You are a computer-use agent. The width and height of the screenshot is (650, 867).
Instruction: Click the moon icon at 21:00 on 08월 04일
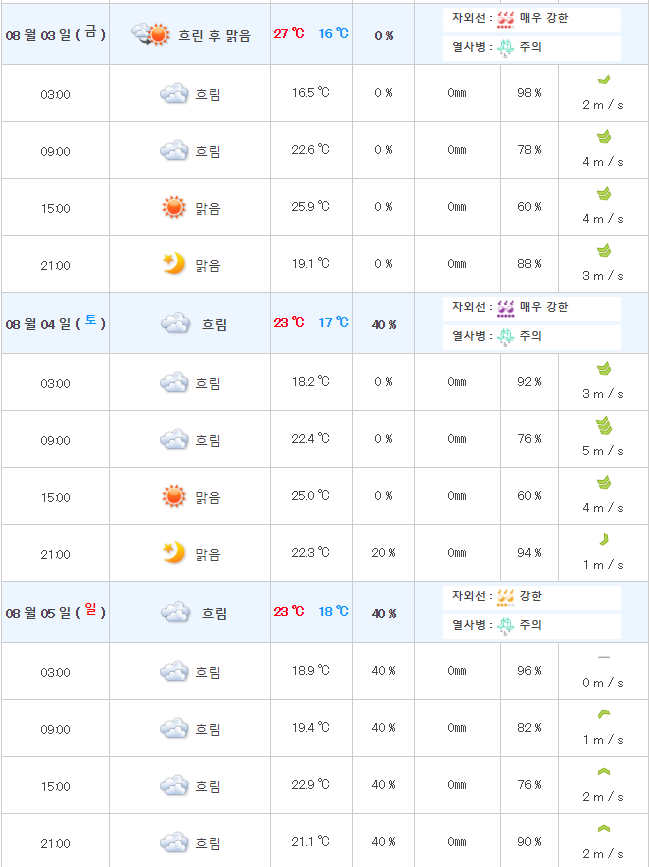point(174,553)
